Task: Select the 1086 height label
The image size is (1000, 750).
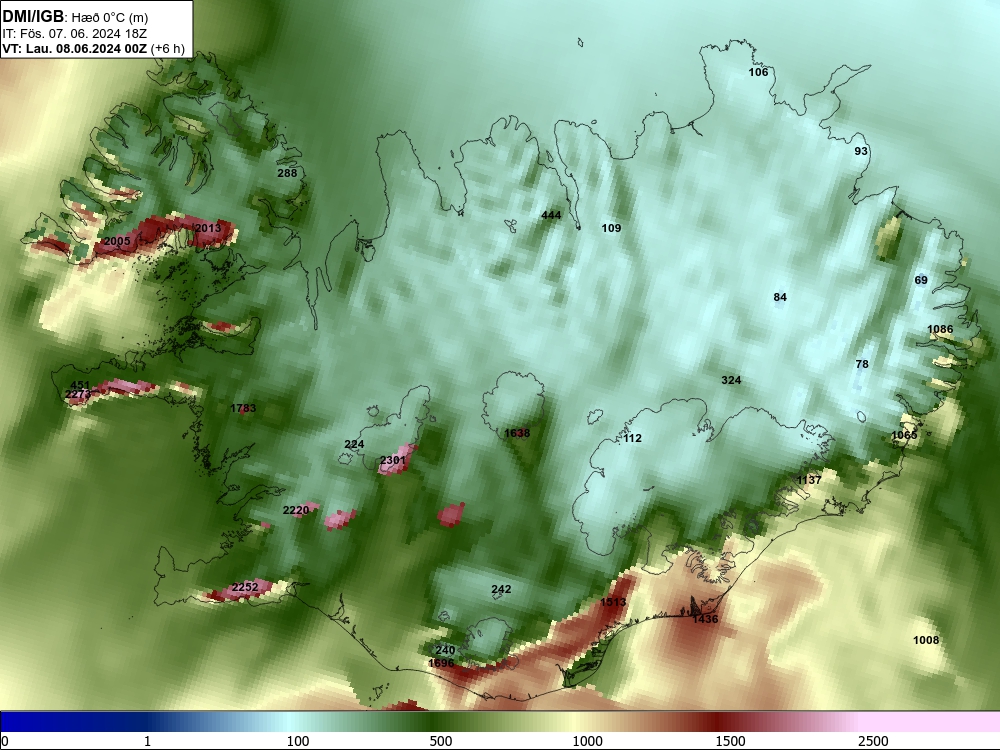Action: 940,329
